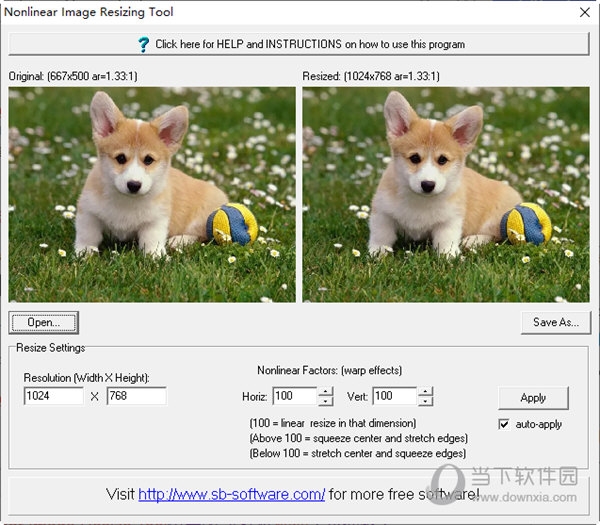This screenshot has height=525, width=600.
Task: Decrease Horiz factor with down arrow
Action: 326,401
